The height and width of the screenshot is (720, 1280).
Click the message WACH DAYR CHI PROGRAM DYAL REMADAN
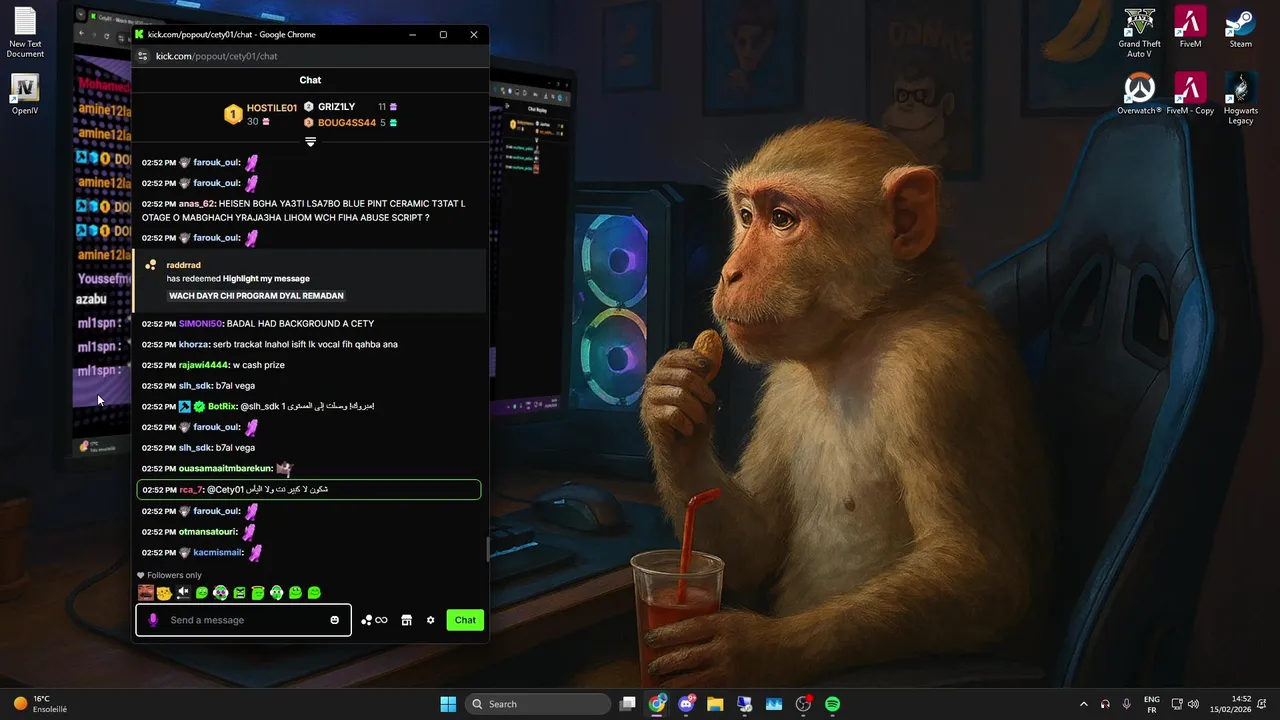tap(257, 296)
